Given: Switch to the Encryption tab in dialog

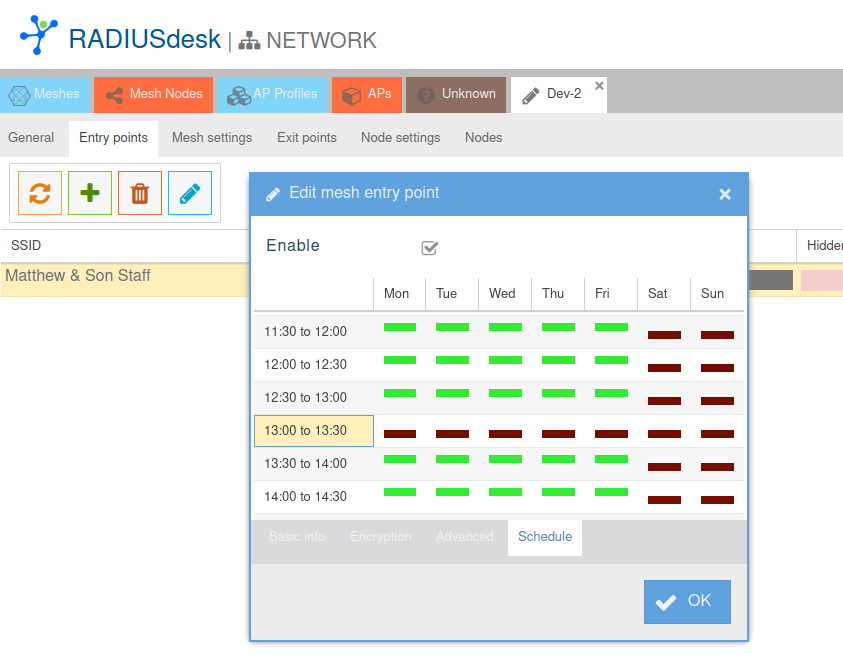Looking at the screenshot, I should (x=381, y=537).
